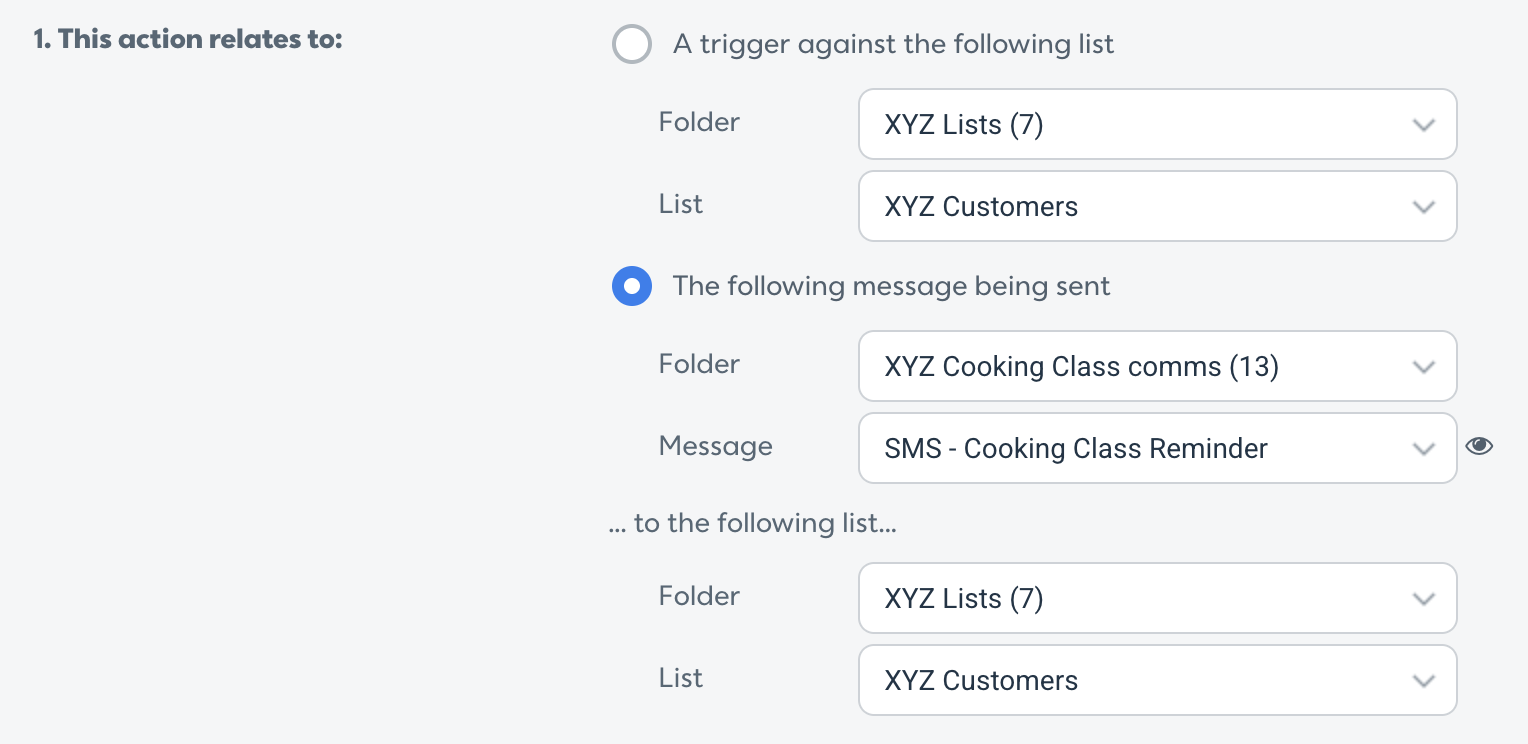Click the '... to the following list...' text

752,523
